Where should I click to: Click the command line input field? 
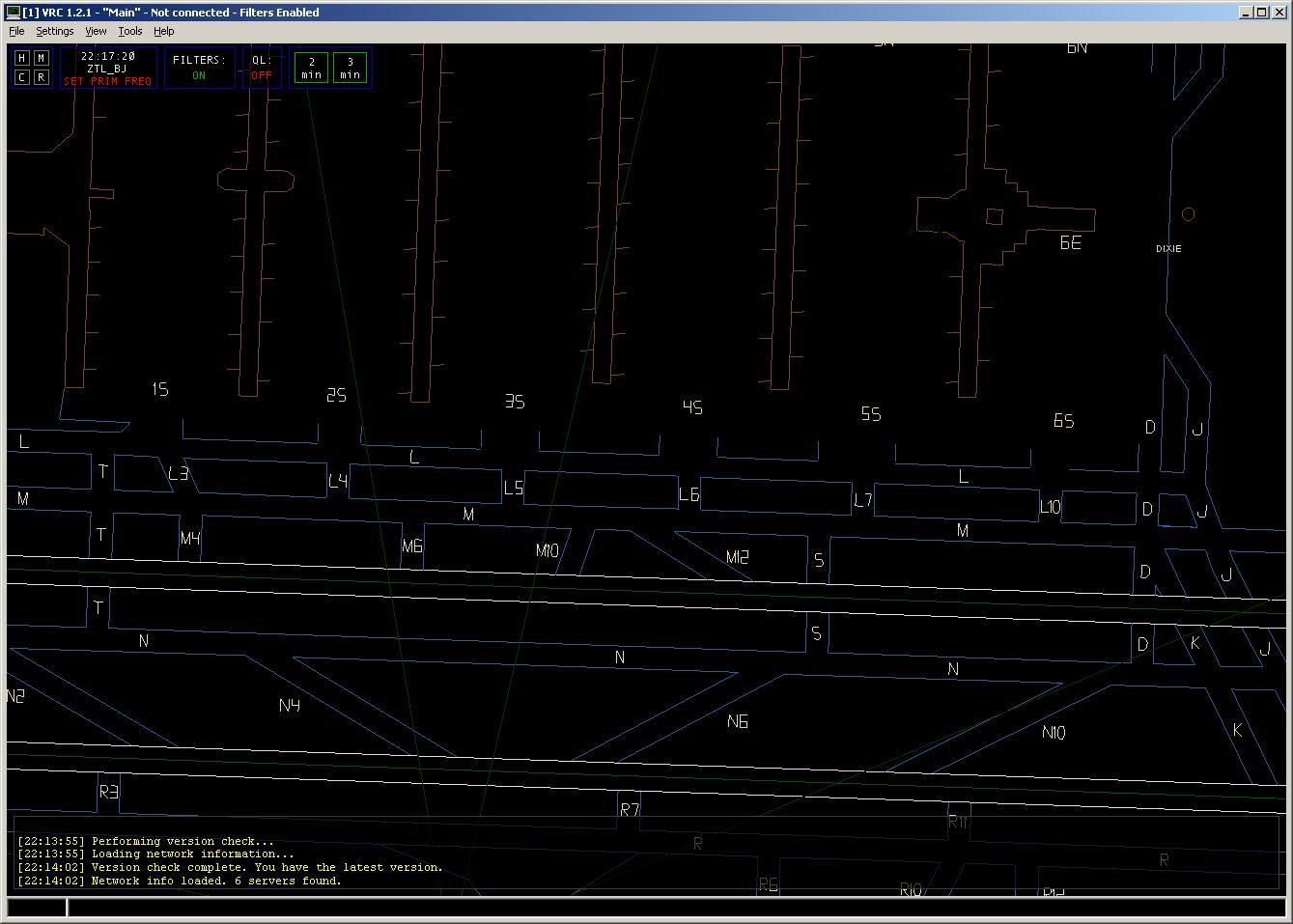[x=676, y=908]
